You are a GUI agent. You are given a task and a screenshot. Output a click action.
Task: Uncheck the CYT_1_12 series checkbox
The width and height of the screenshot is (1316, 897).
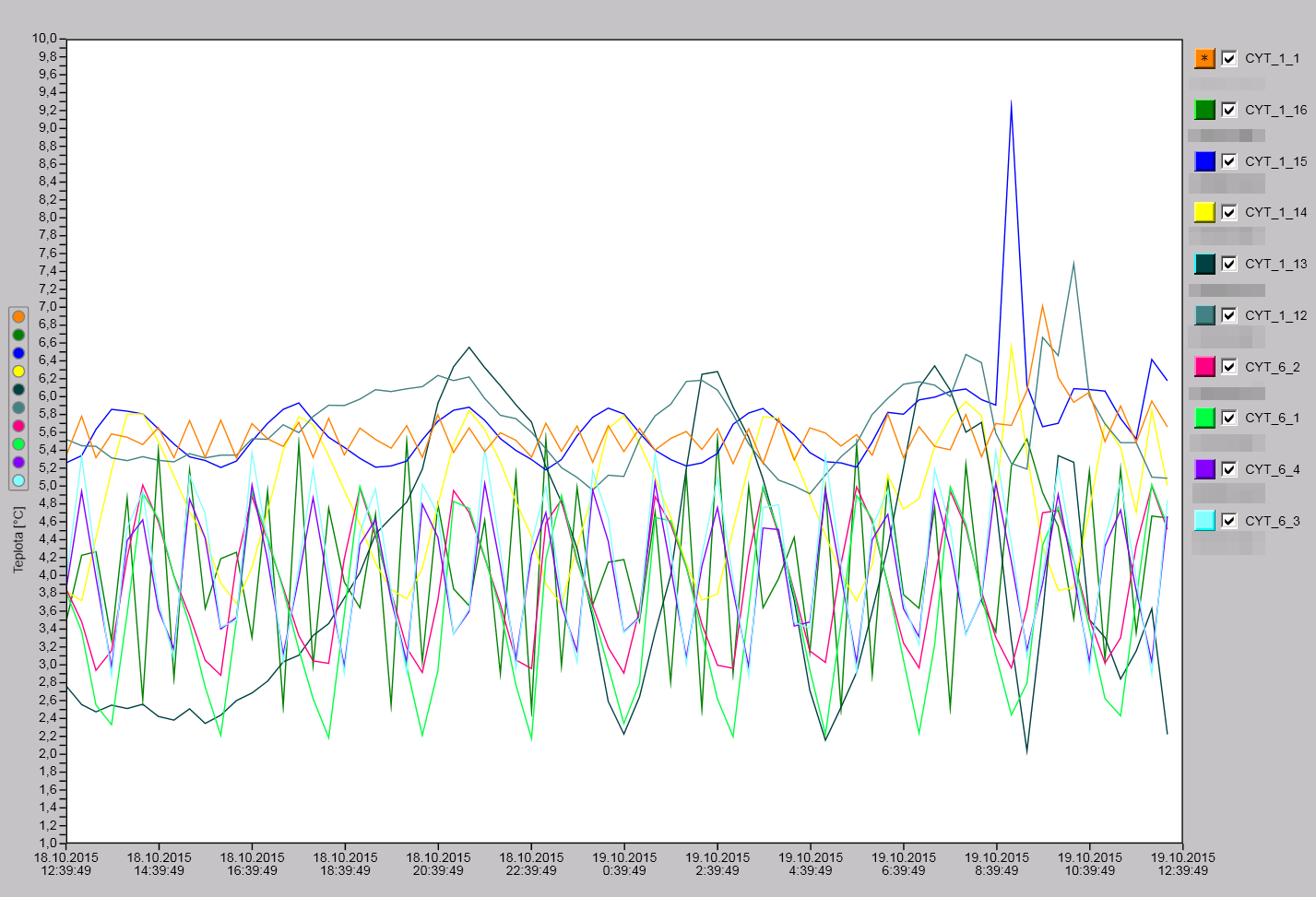tap(1229, 315)
